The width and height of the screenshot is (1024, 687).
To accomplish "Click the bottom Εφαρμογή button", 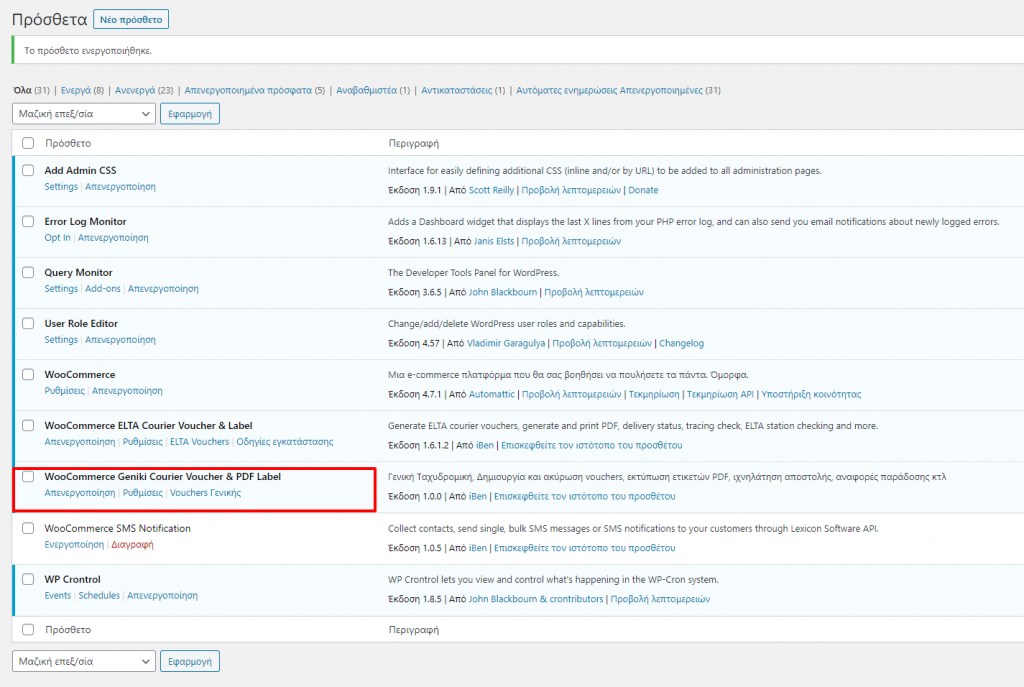I will [x=190, y=661].
